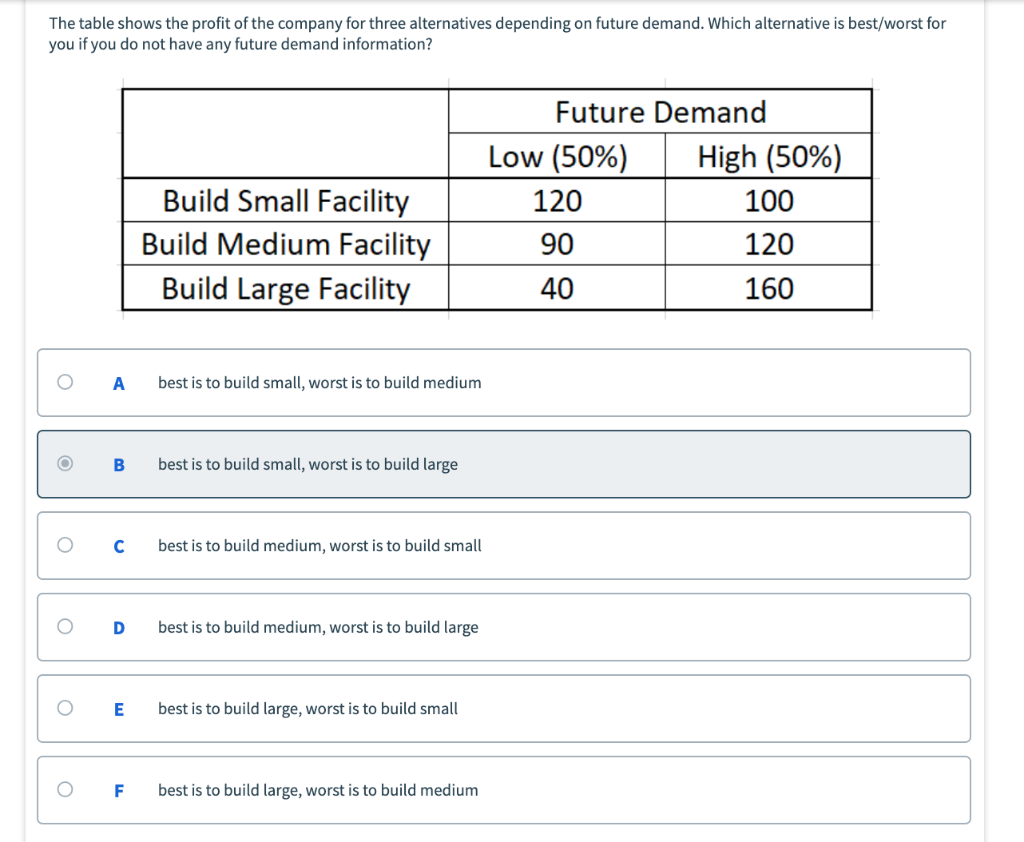Viewport: 1024px width, 842px height.
Task: Click the cell containing value 160
Action: (x=768, y=288)
